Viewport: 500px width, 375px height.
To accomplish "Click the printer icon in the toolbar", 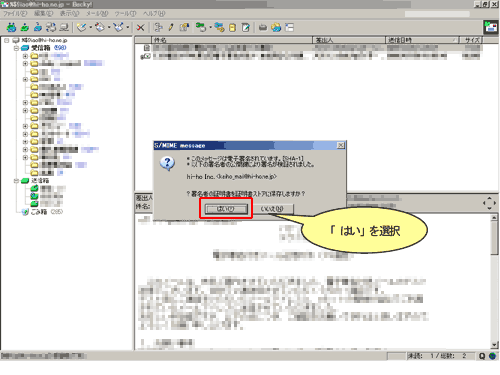I will (263, 27).
